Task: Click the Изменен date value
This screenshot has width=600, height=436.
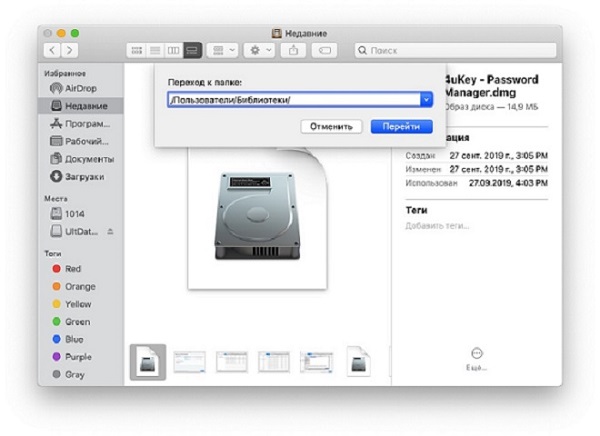Action: coord(499,169)
